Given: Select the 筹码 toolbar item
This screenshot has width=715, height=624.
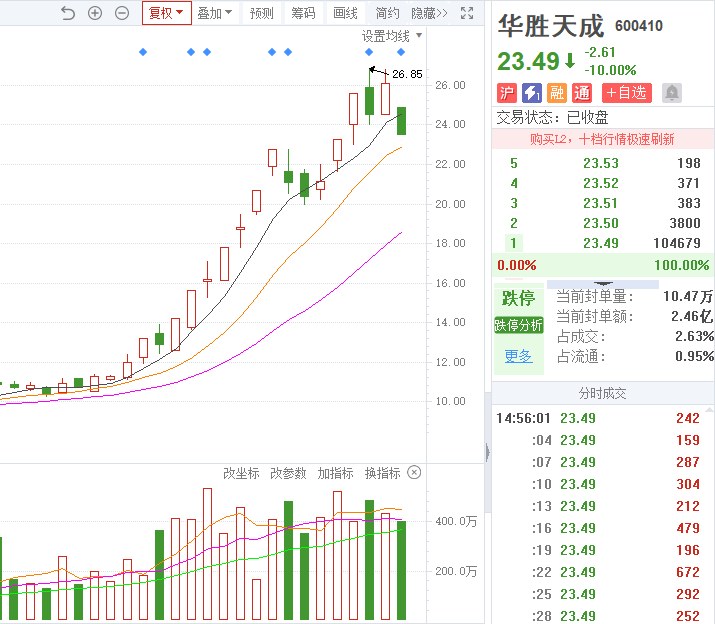Looking at the screenshot, I should (x=303, y=13).
